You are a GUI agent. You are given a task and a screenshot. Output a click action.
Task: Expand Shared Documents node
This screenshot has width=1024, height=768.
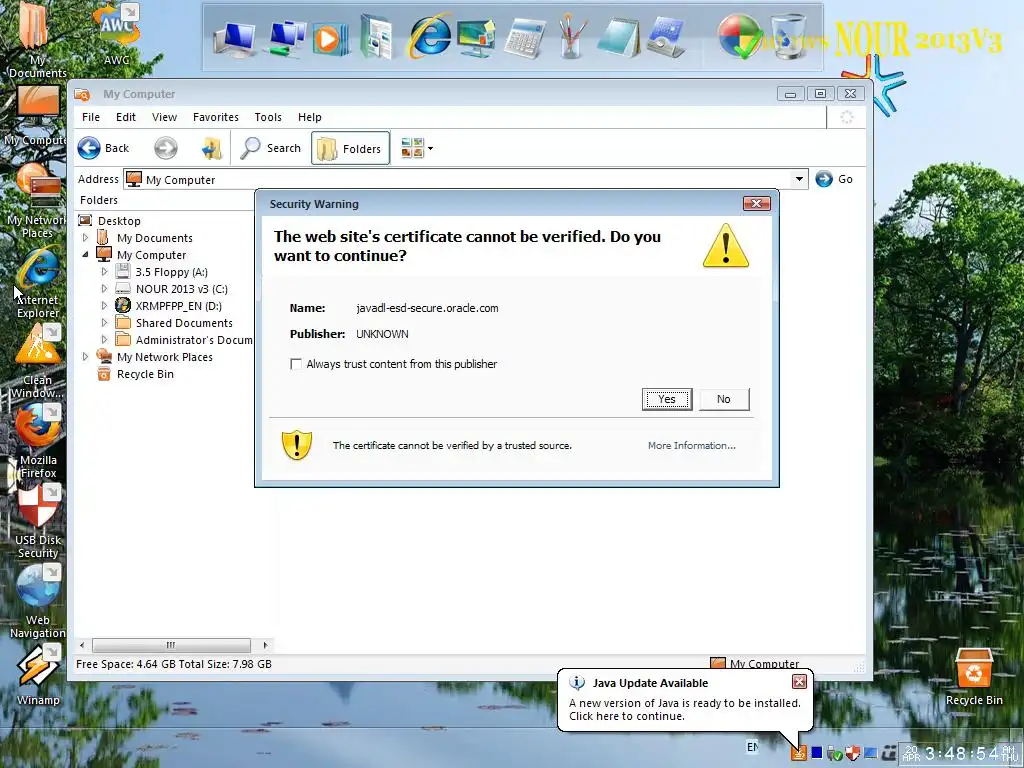pos(104,323)
